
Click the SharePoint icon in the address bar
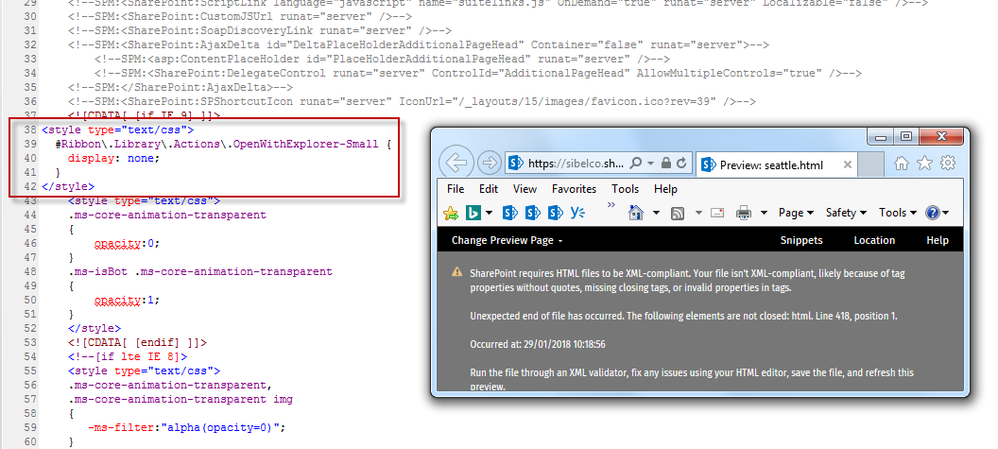pos(516,164)
